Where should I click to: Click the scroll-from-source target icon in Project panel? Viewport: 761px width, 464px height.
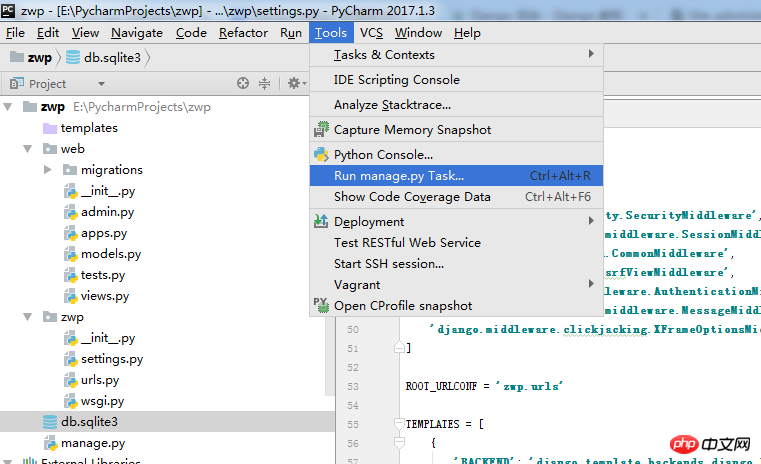[x=243, y=83]
